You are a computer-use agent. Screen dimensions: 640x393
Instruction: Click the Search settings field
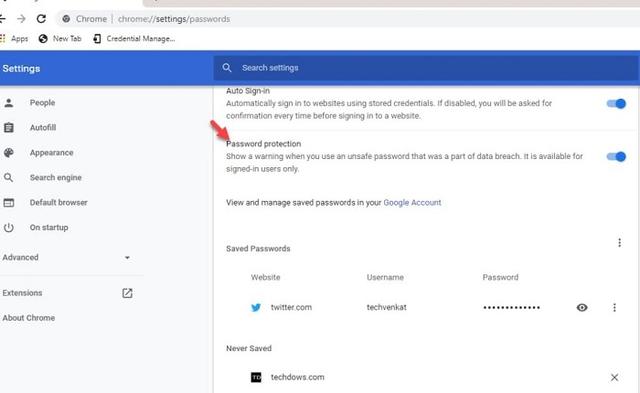tap(426, 68)
